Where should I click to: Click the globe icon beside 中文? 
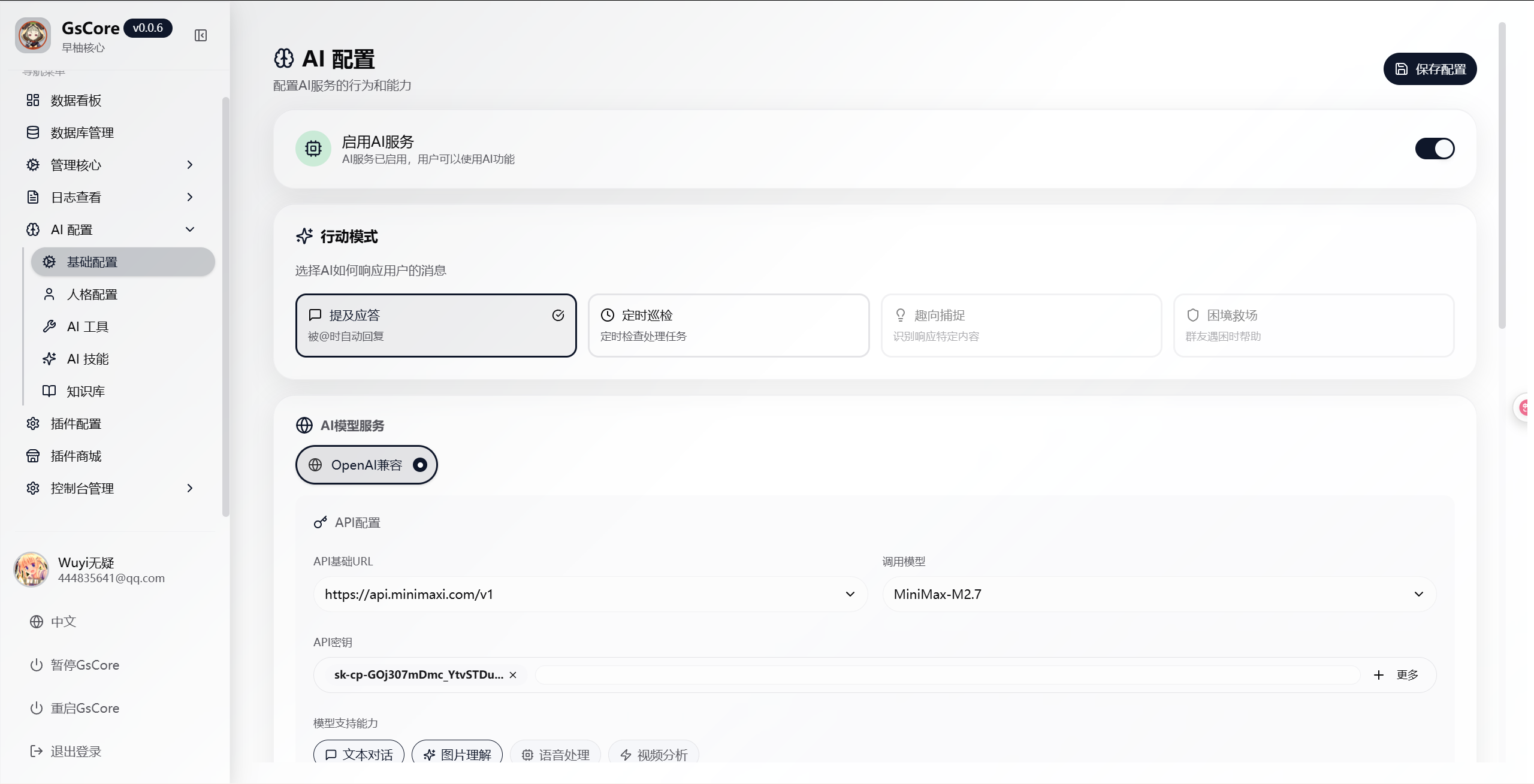37,622
